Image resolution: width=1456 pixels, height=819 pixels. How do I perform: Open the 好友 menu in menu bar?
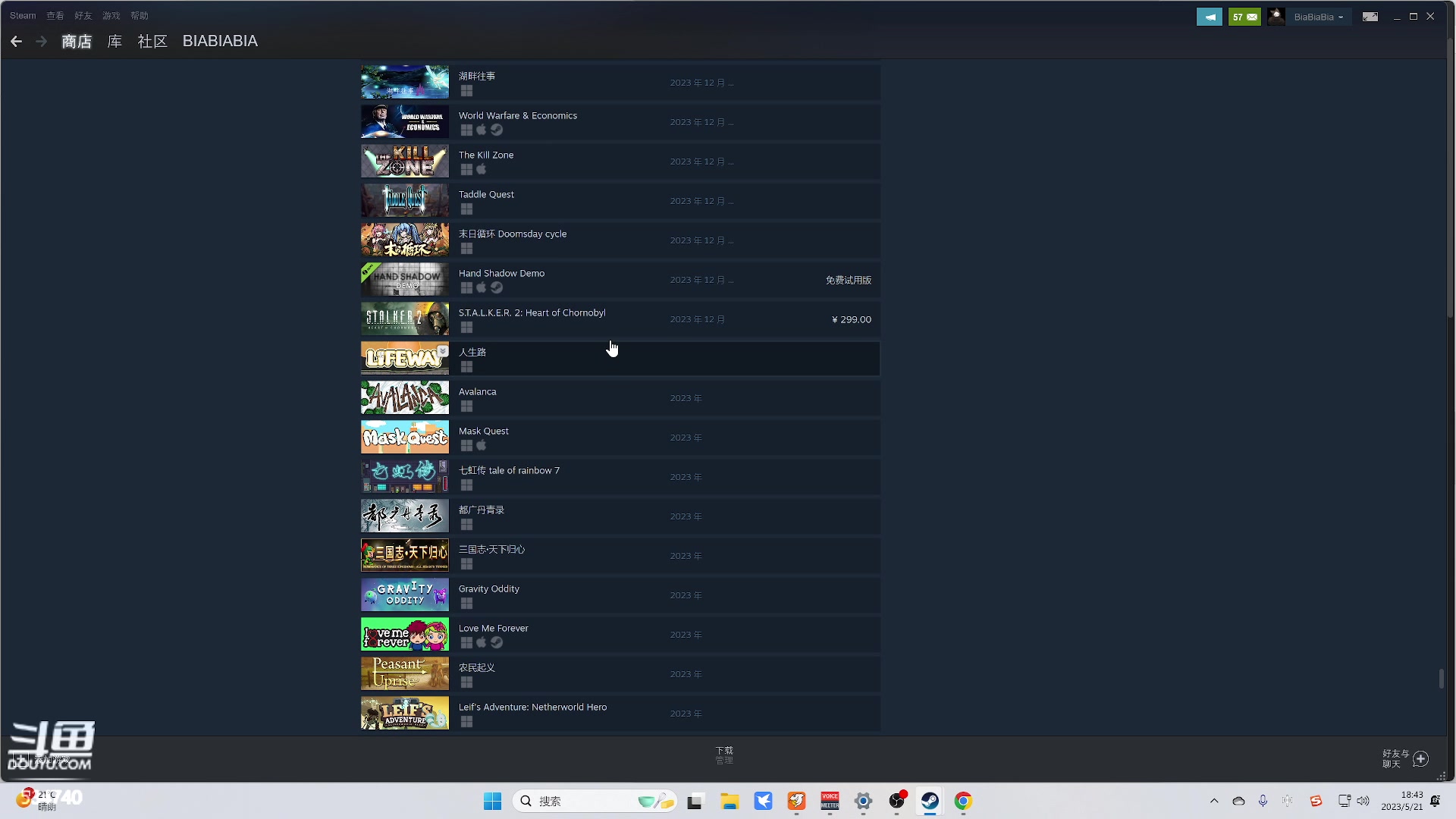tap(83, 15)
